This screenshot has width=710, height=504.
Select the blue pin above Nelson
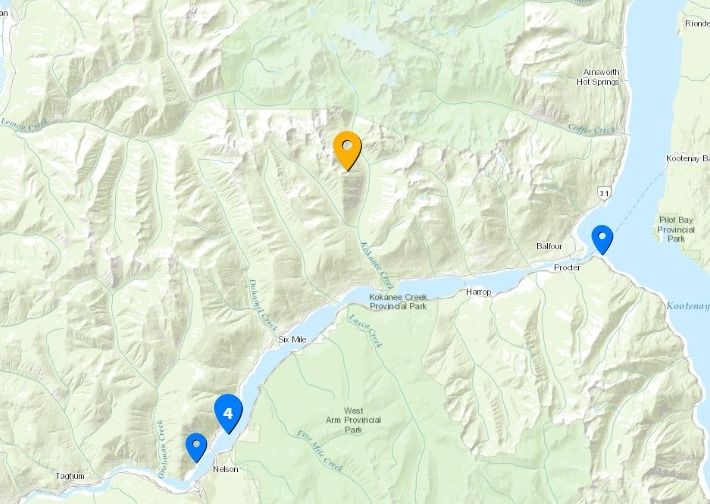click(x=196, y=447)
